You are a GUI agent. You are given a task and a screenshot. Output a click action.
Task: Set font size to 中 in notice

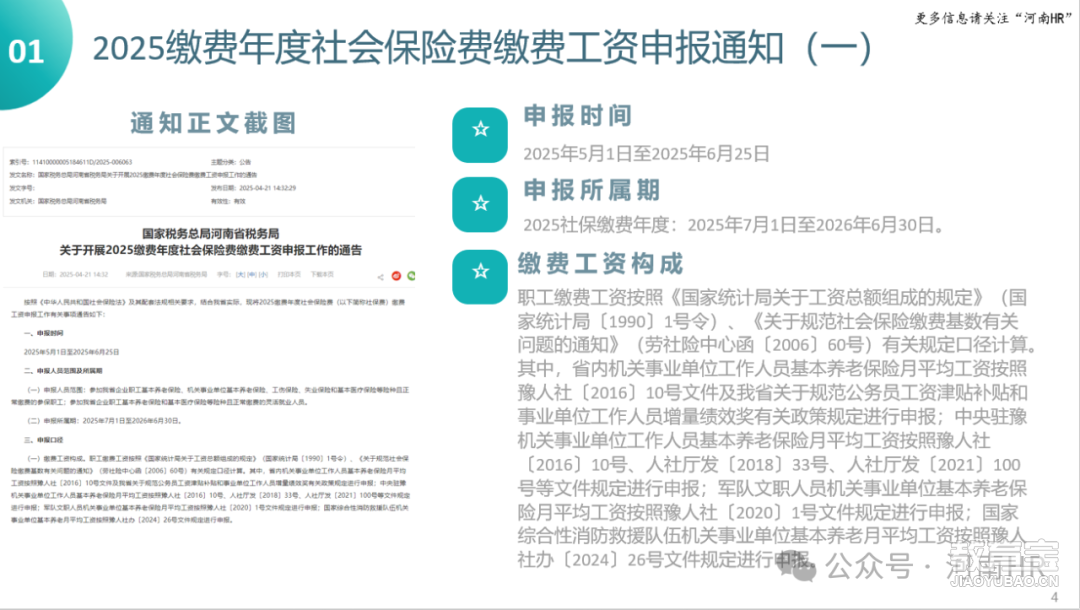tap(252, 275)
